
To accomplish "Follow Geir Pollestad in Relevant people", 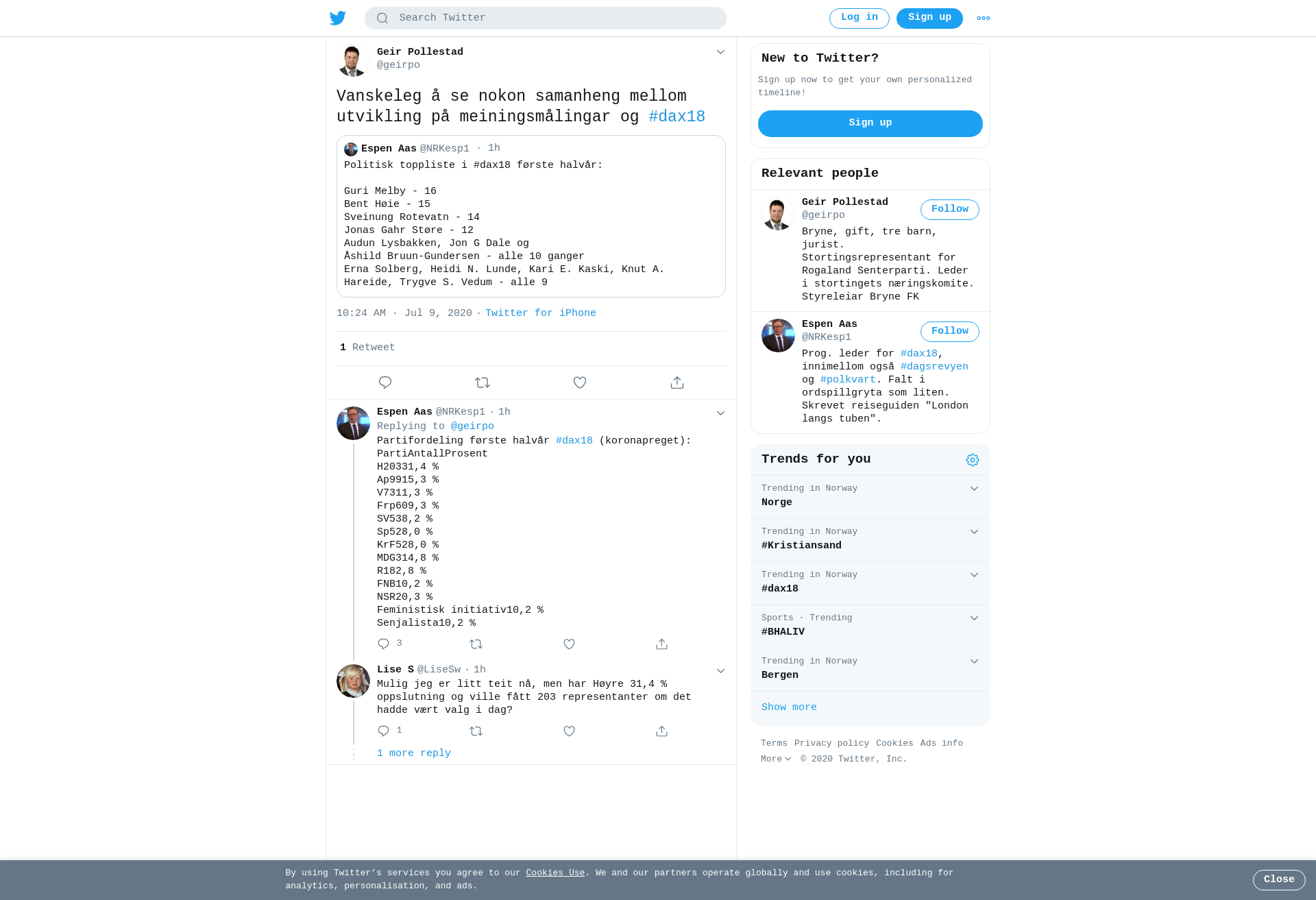I will (950, 210).
